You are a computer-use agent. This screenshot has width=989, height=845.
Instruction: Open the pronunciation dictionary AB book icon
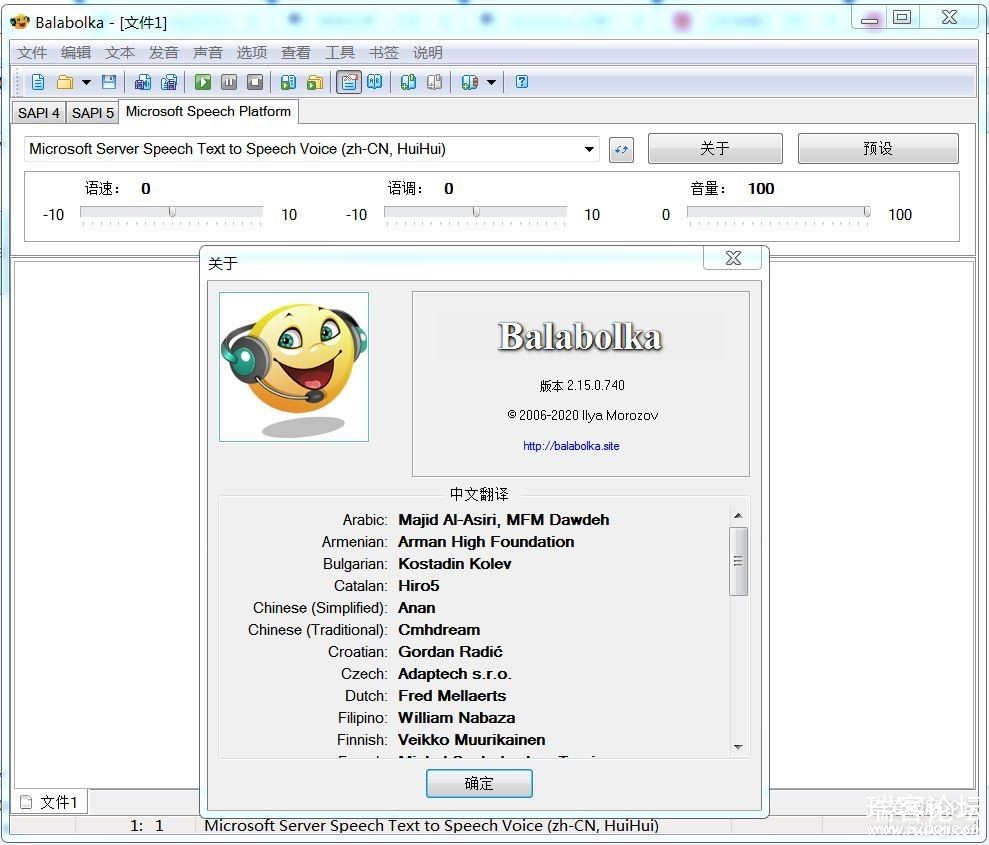pyautogui.click(x=375, y=82)
